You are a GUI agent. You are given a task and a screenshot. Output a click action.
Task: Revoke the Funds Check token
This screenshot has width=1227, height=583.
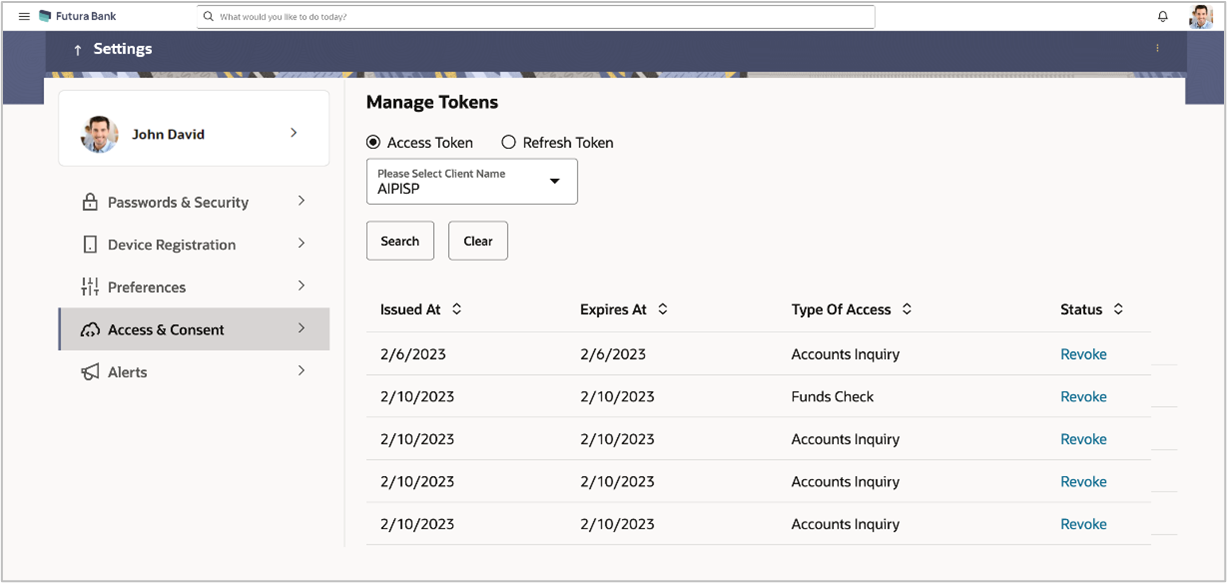[1083, 397]
